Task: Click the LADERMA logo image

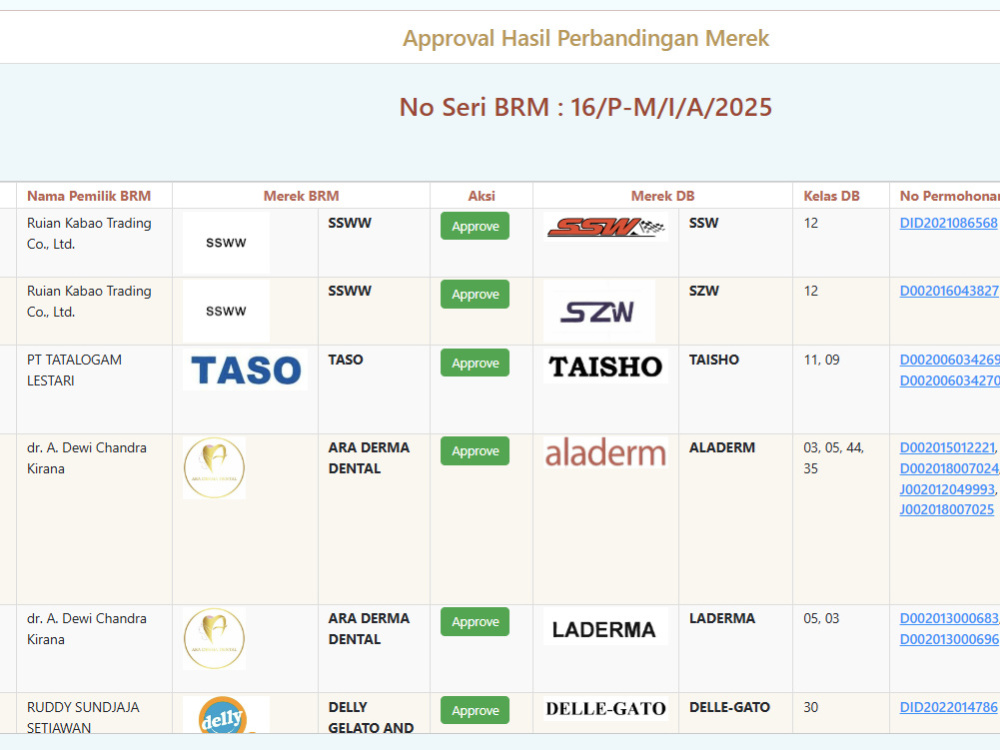Action: [x=605, y=626]
